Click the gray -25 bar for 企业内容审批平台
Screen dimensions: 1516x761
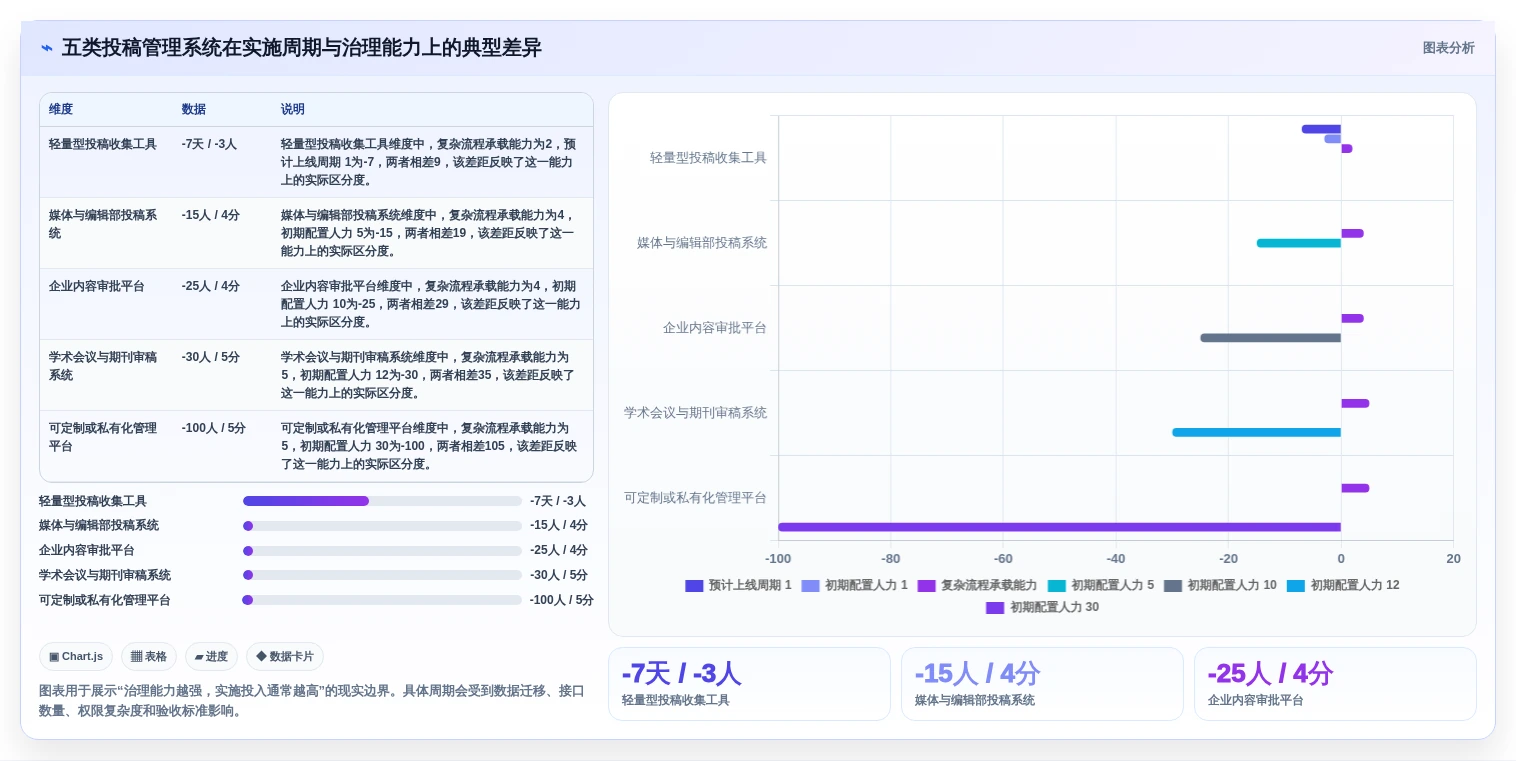[x=1270, y=338]
